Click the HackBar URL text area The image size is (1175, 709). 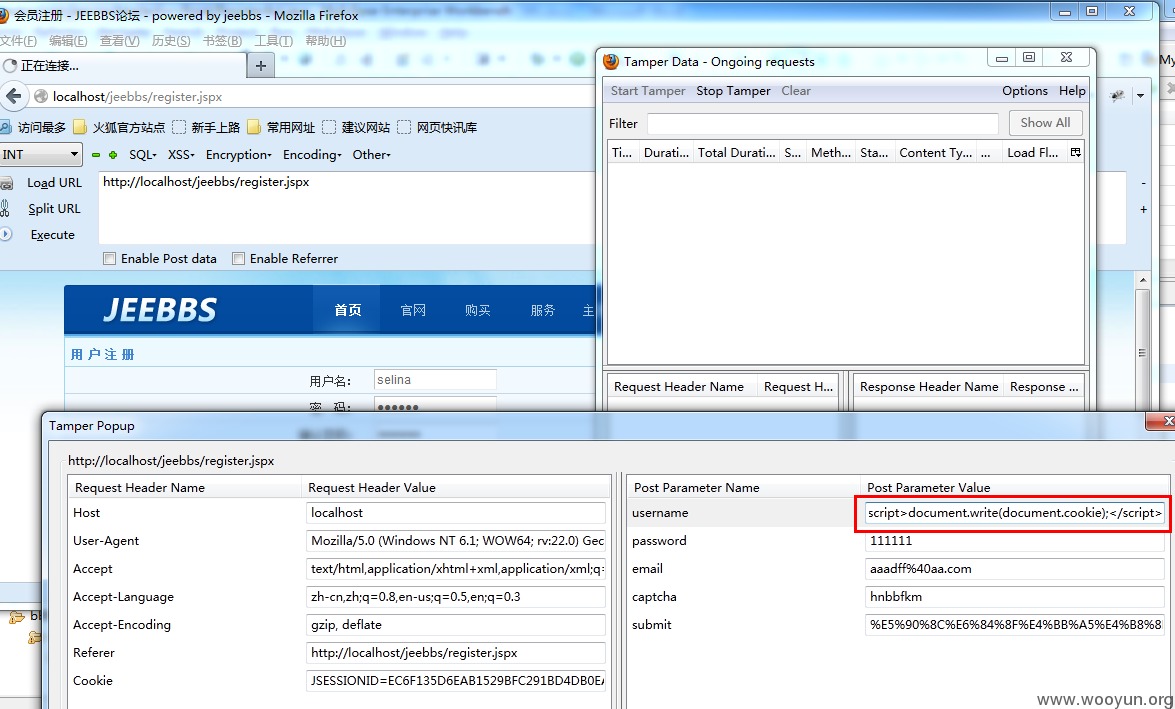348,207
